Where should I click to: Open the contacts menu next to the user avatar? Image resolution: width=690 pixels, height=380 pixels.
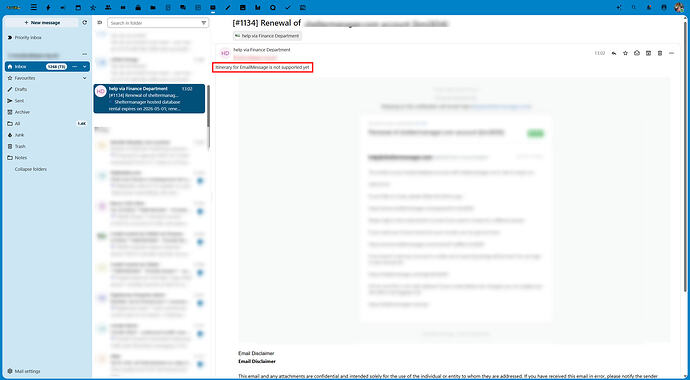point(664,7)
